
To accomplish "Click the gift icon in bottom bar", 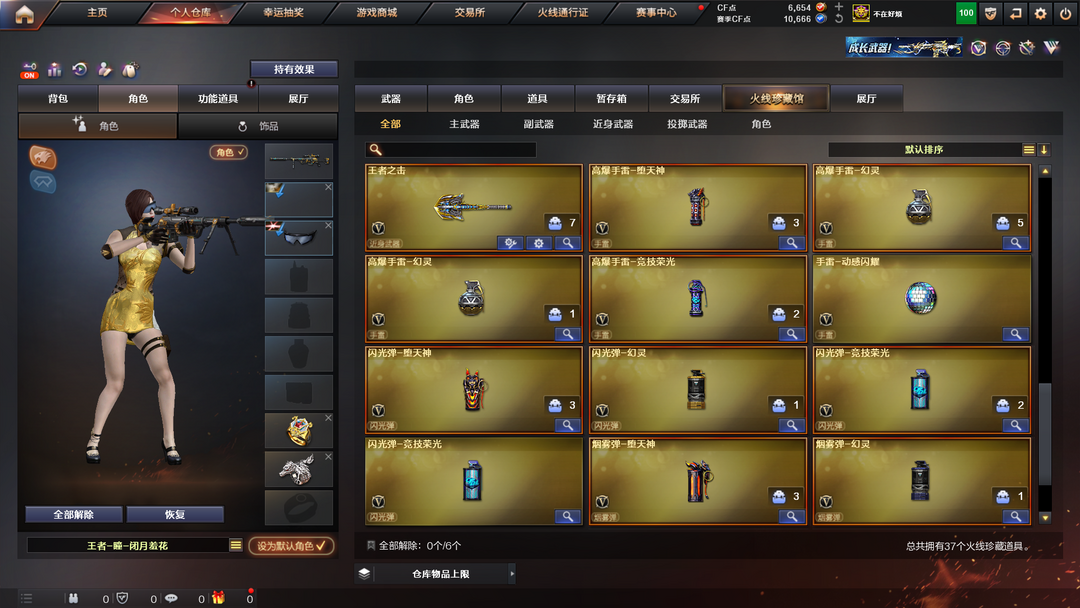I will (x=218, y=598).
